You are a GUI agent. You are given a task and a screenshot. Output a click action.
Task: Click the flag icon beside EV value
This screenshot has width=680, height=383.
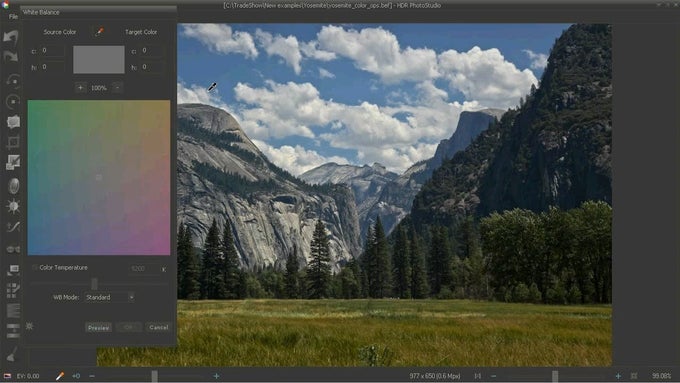pyautogui.click(x=7, y=376)
